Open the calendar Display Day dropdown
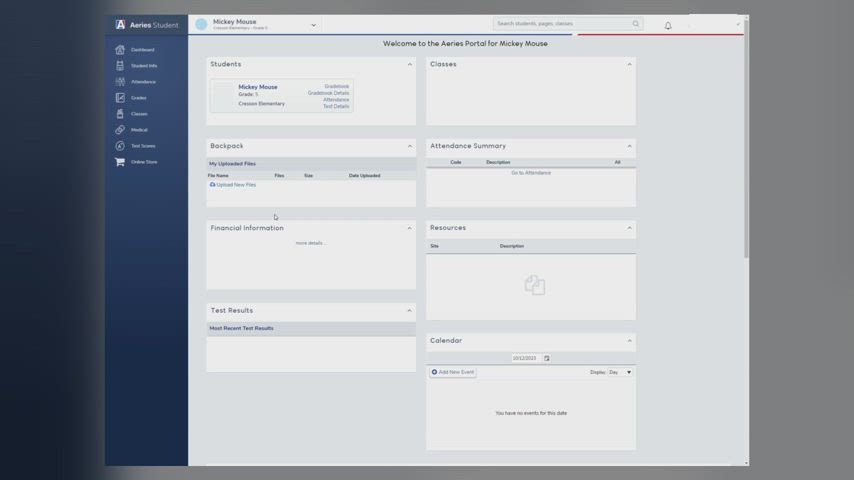Screen dimensions: 854x480 (x=620, y=372)
